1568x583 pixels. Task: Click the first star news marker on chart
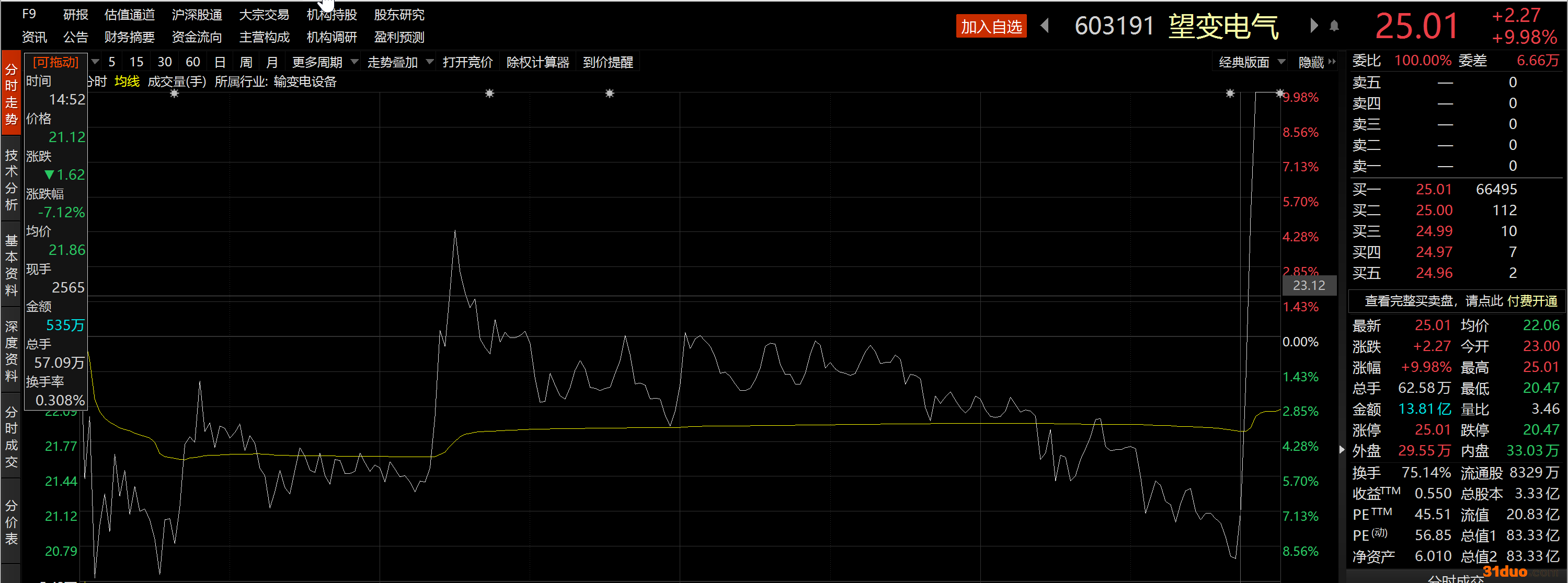(x=175, y=94)
